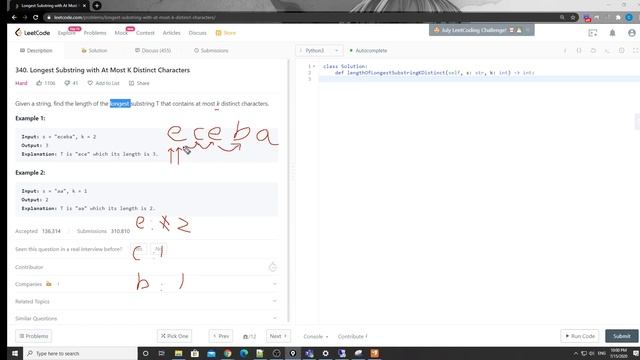
Task: Open the Python3 language dropdown
Action: click(x=319, y=51)
